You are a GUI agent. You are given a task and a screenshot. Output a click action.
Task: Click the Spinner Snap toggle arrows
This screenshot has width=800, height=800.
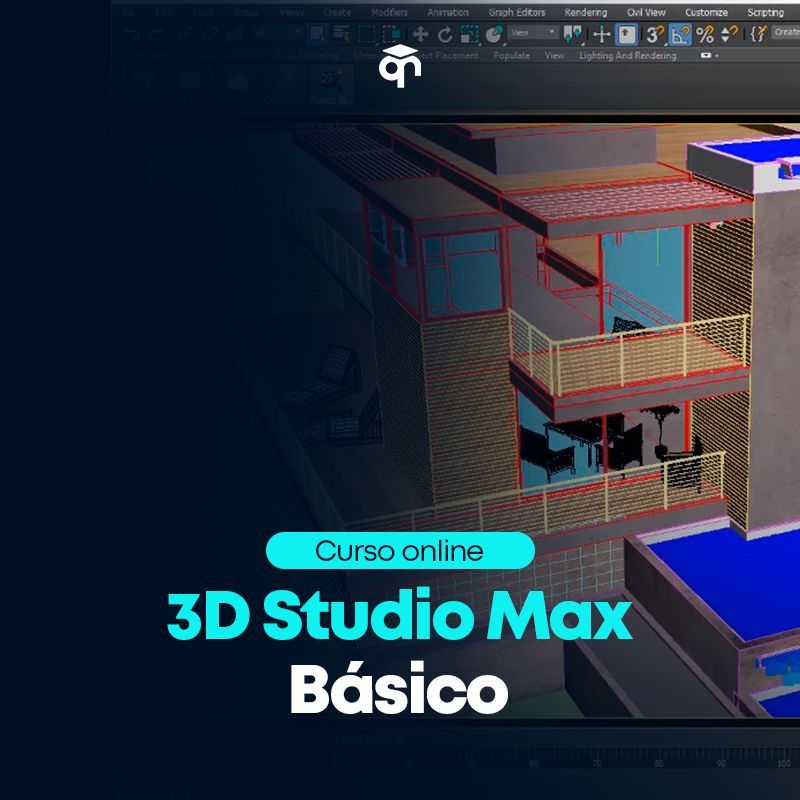[729, 34]
